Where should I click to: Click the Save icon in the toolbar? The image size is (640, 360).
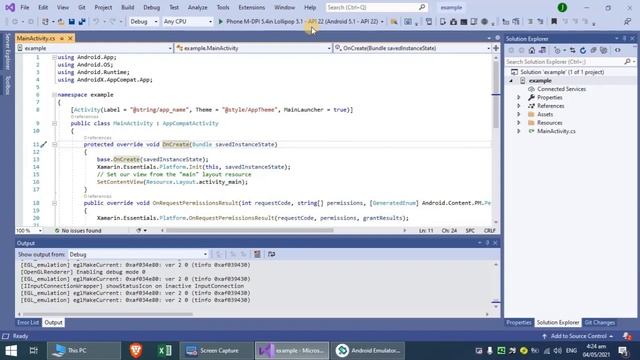(71, 22)
